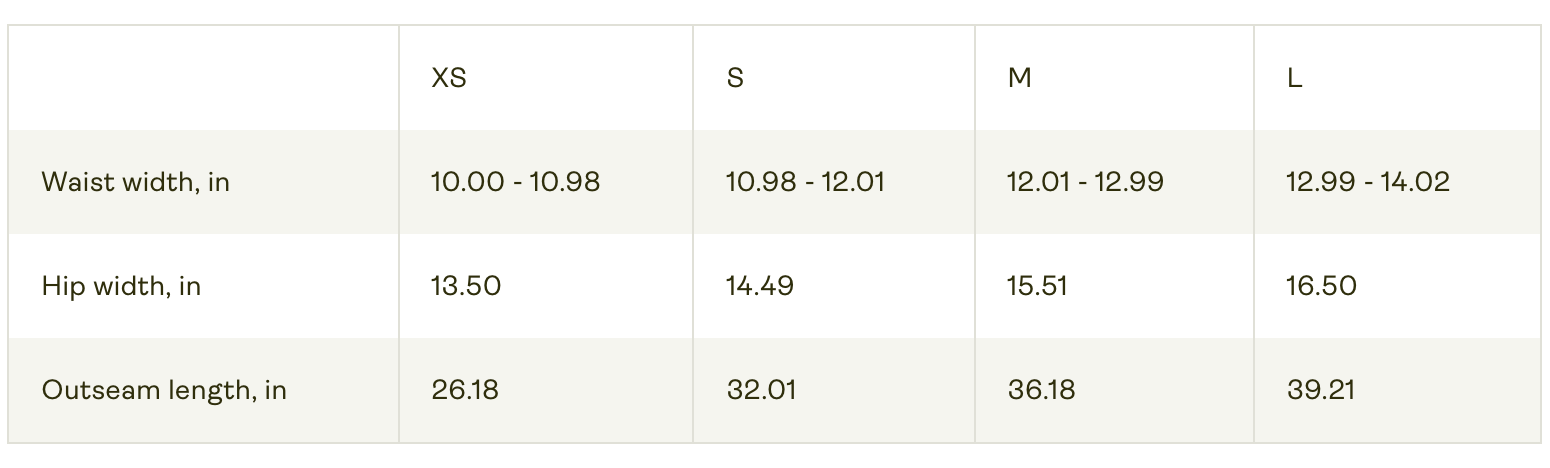Select L outseam length value 39.21
Viewport: 1550px width, 468px height.
pos(1320,390)
